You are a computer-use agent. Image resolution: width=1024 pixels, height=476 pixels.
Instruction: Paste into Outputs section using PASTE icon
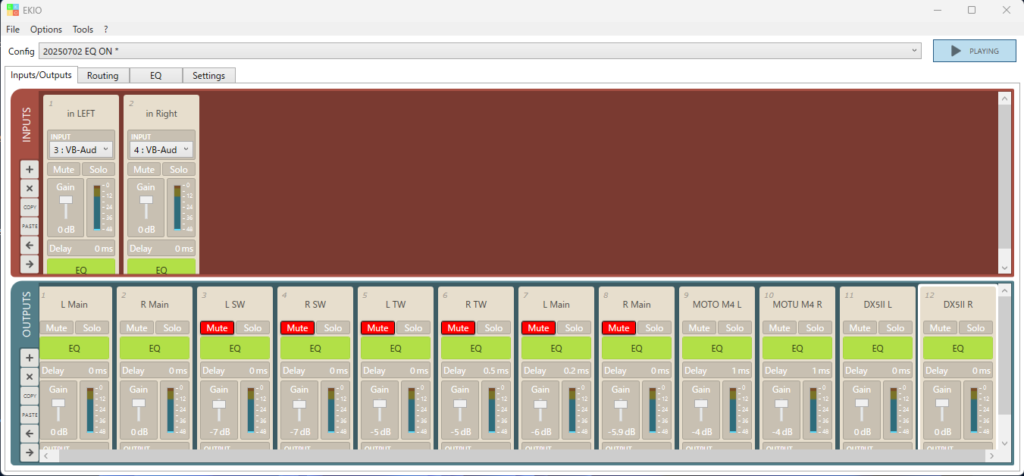29,415
